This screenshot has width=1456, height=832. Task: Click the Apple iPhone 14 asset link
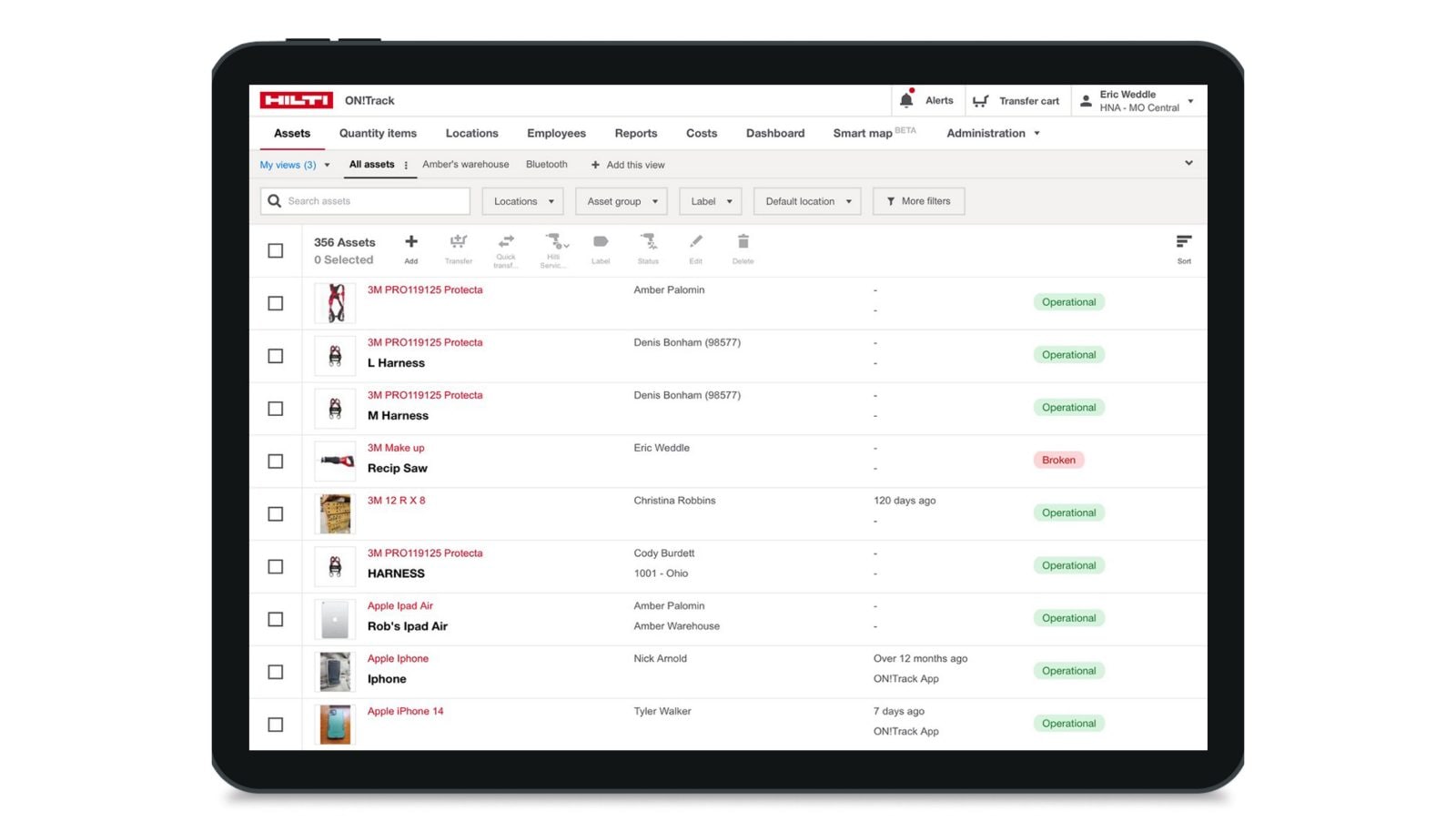(x=406, y=711)
